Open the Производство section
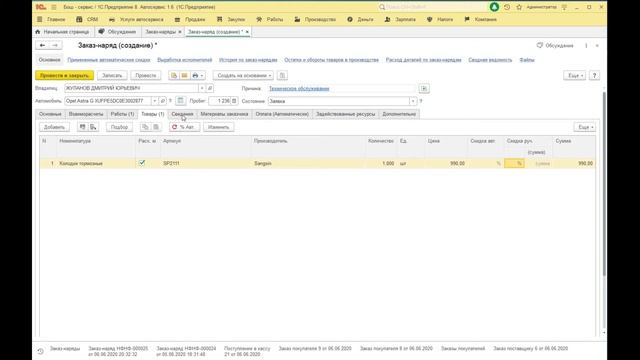Image resolution: width=640 pixels, height=360 pixels. coord(315,19)
